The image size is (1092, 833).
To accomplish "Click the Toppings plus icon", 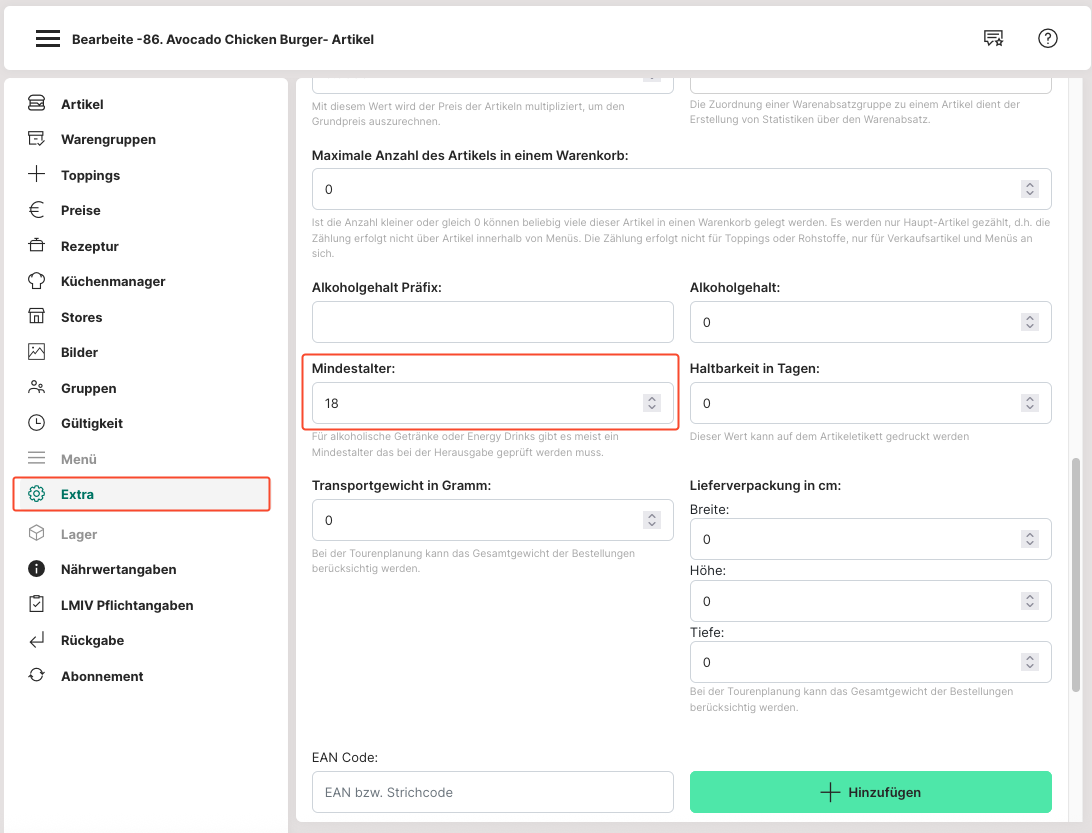I will pos(37,175).
